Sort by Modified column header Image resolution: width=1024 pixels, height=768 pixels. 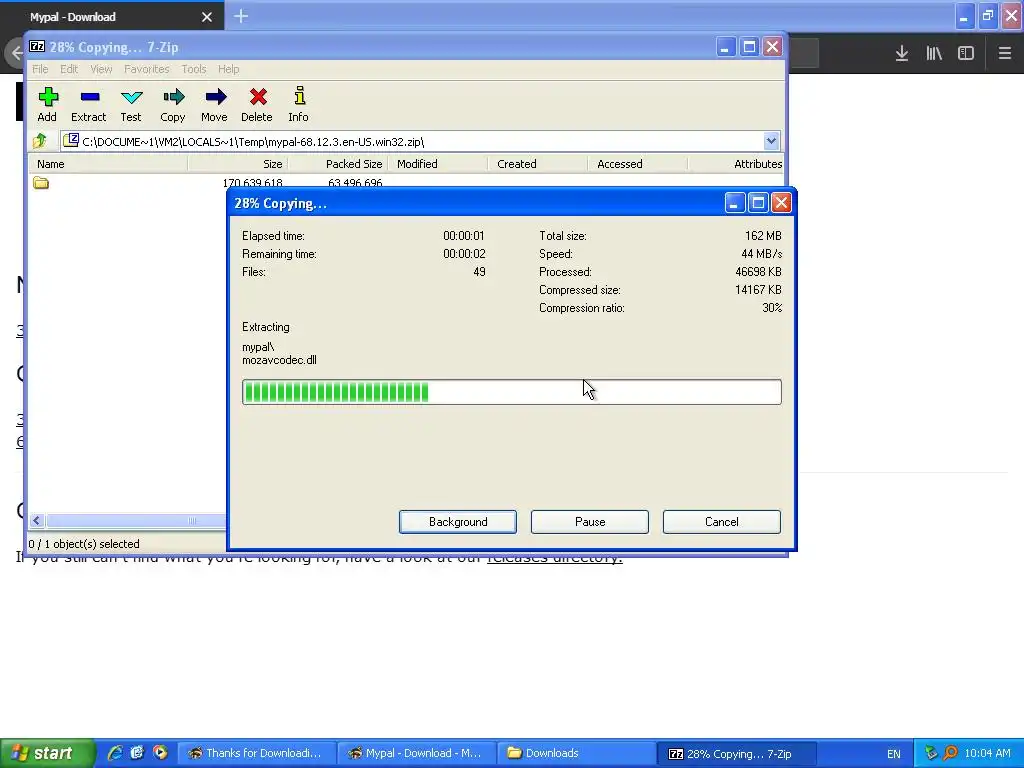[438, 164]
